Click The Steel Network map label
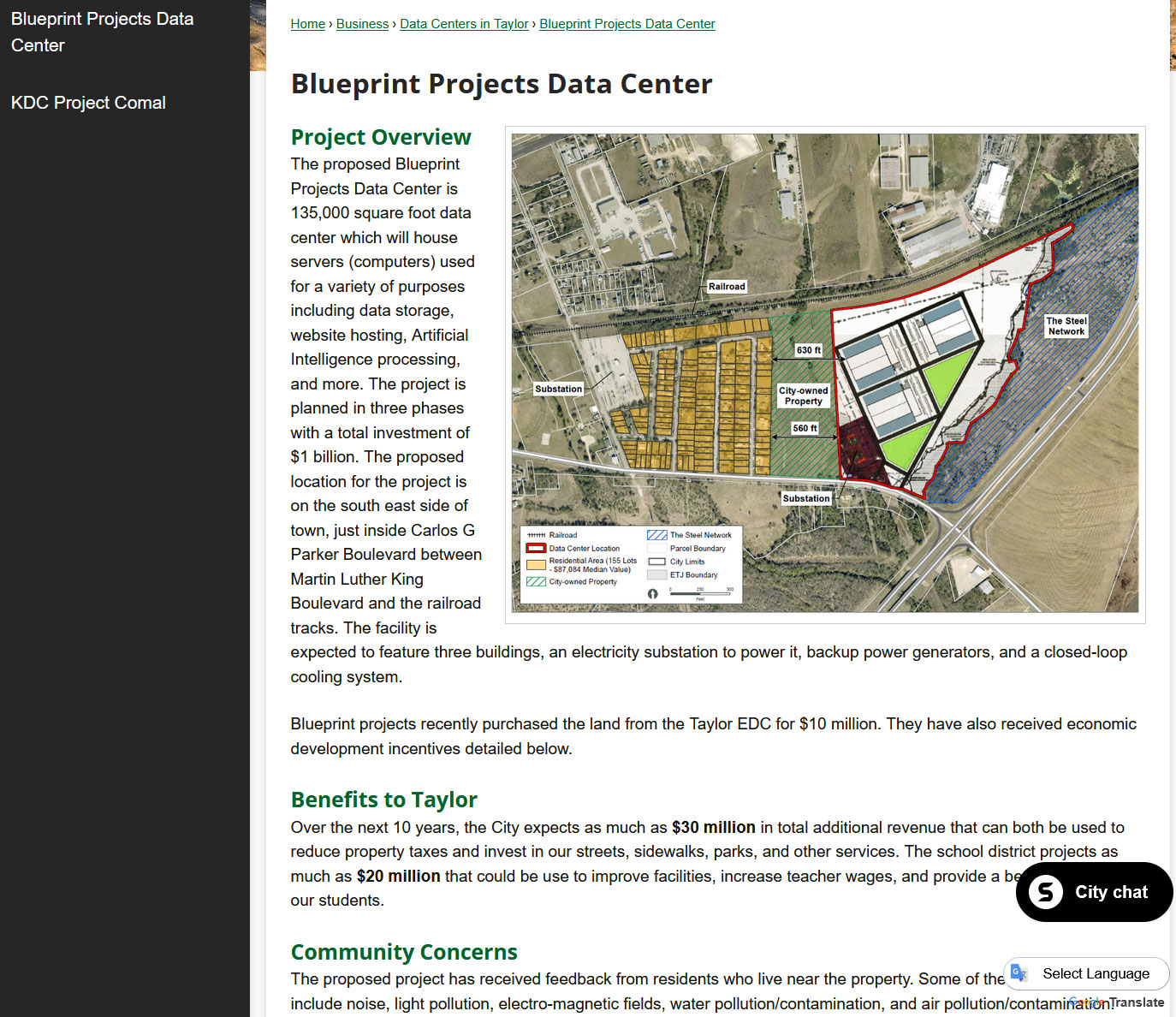 click(1066, 326)
